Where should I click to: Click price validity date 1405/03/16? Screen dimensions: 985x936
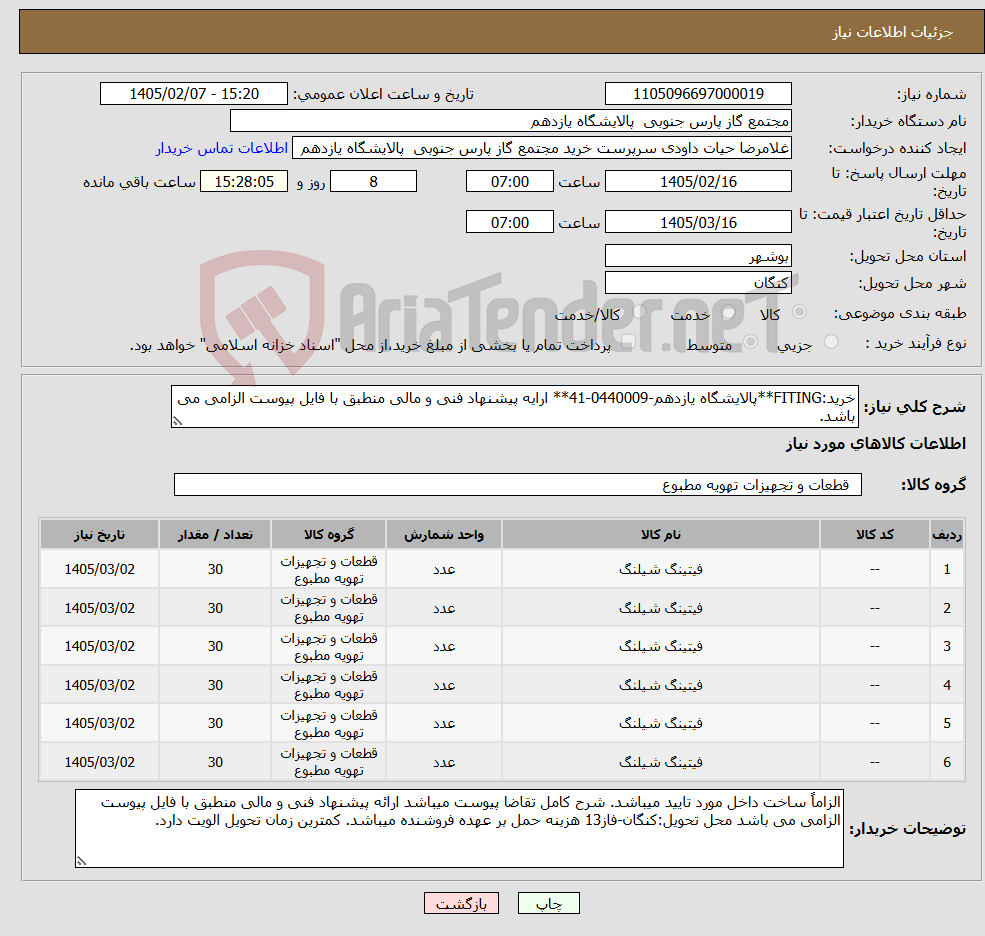pos(698,222)
